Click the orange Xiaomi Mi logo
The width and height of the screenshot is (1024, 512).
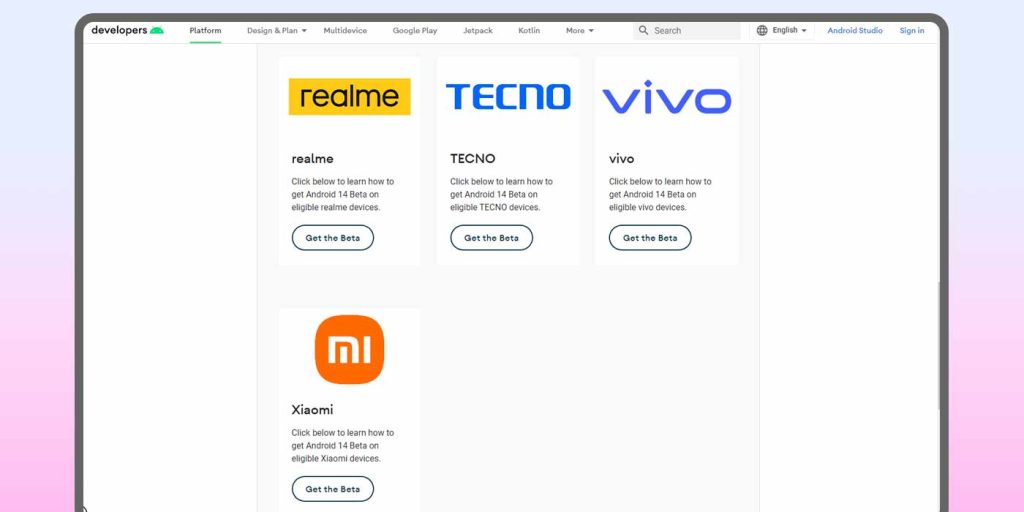point(349,349)
